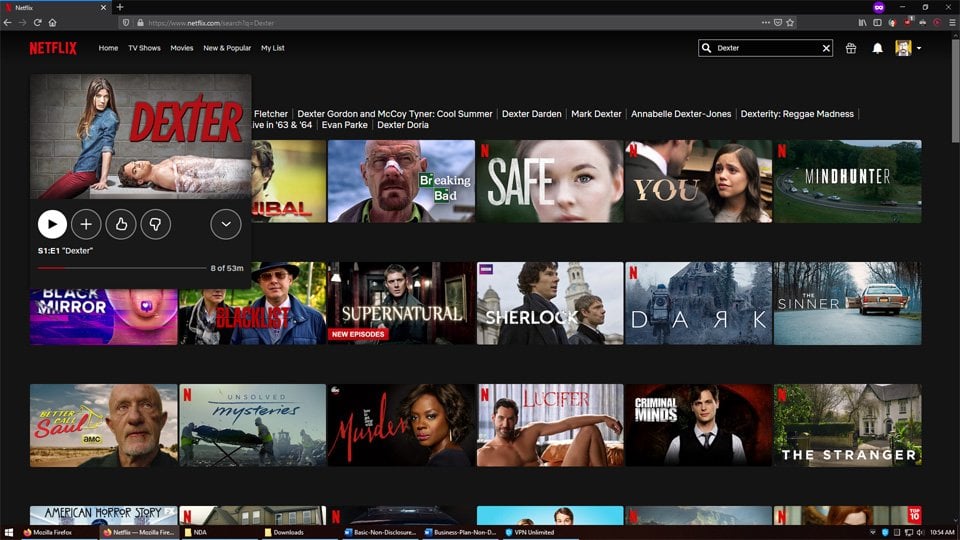This screenshot has height=540, width=960.
Task: Open the Breaking Bad thumbnail
Action: coord(401,181)
